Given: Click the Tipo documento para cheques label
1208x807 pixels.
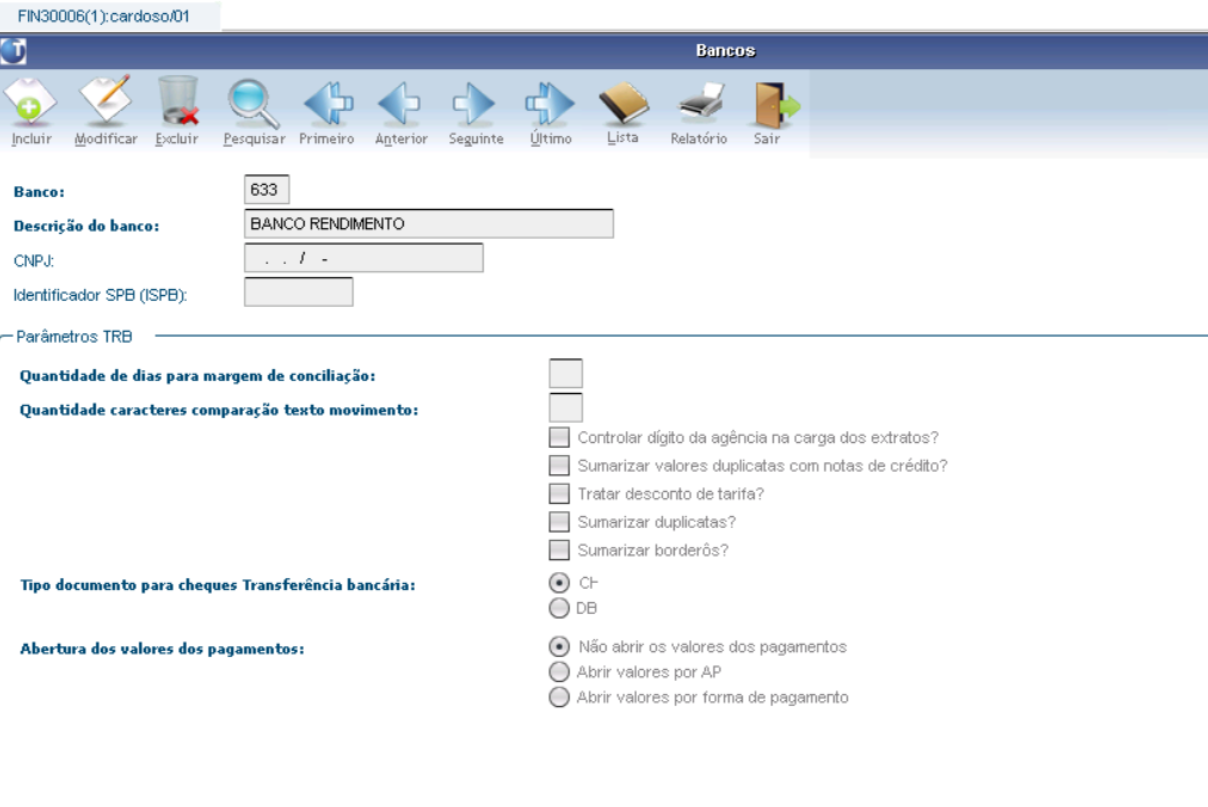Looking at the screenshot, I should tap(218, 585).
